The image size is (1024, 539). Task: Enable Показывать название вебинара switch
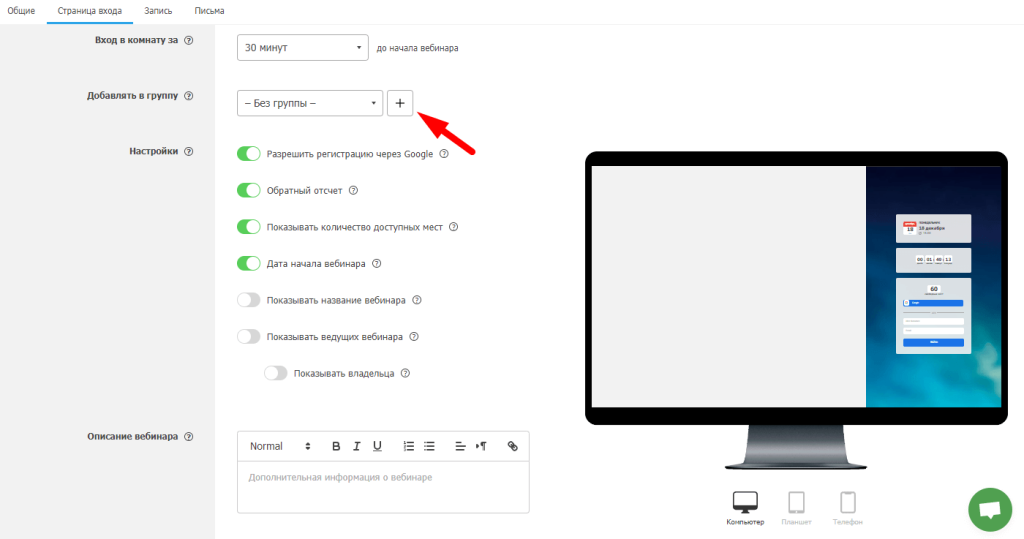coord(248,300)
